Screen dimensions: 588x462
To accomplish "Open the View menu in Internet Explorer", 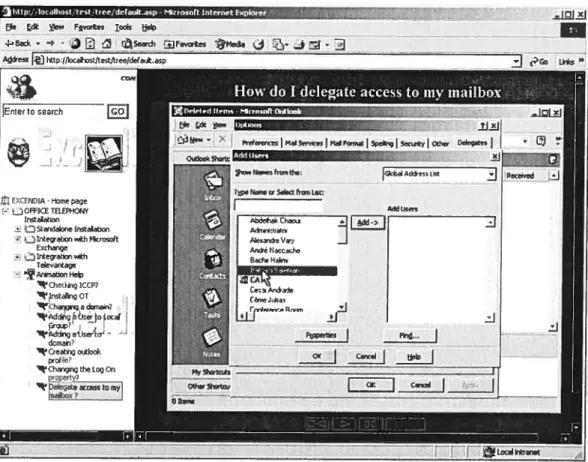I will coord(56,27).
